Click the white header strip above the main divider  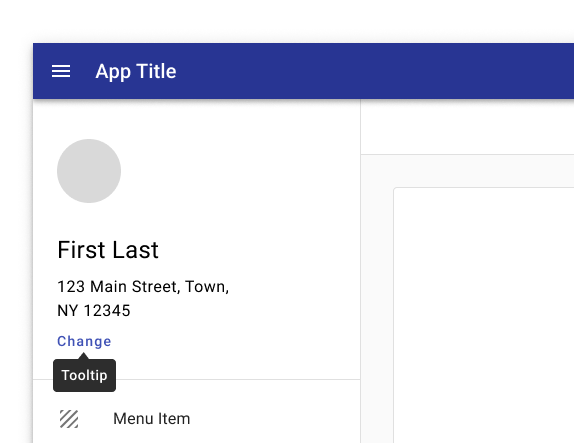tap(467, 127)
